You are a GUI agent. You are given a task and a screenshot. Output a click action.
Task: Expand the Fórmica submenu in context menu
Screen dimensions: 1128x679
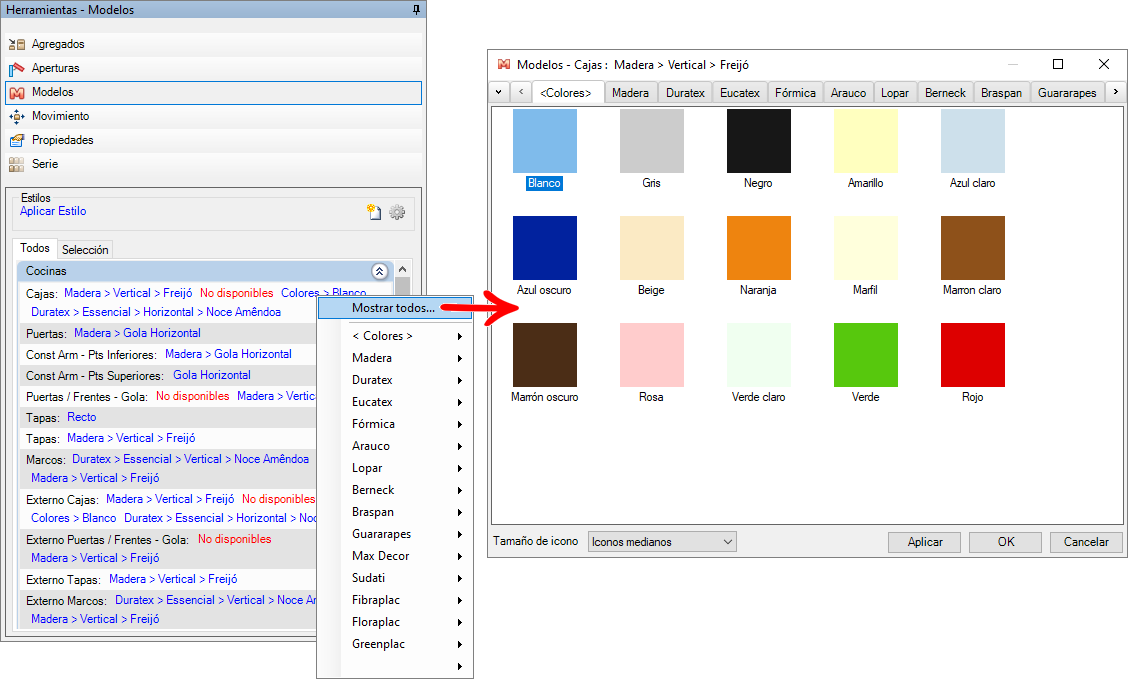[x=460, y=424]
